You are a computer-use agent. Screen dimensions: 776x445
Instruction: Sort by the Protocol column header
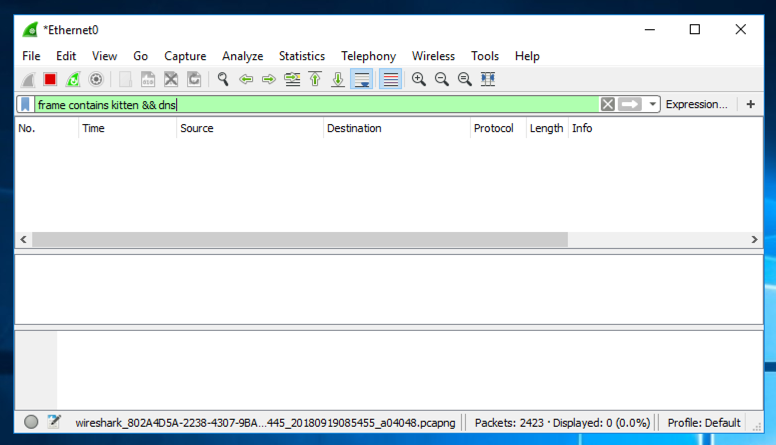coord(498,128)
